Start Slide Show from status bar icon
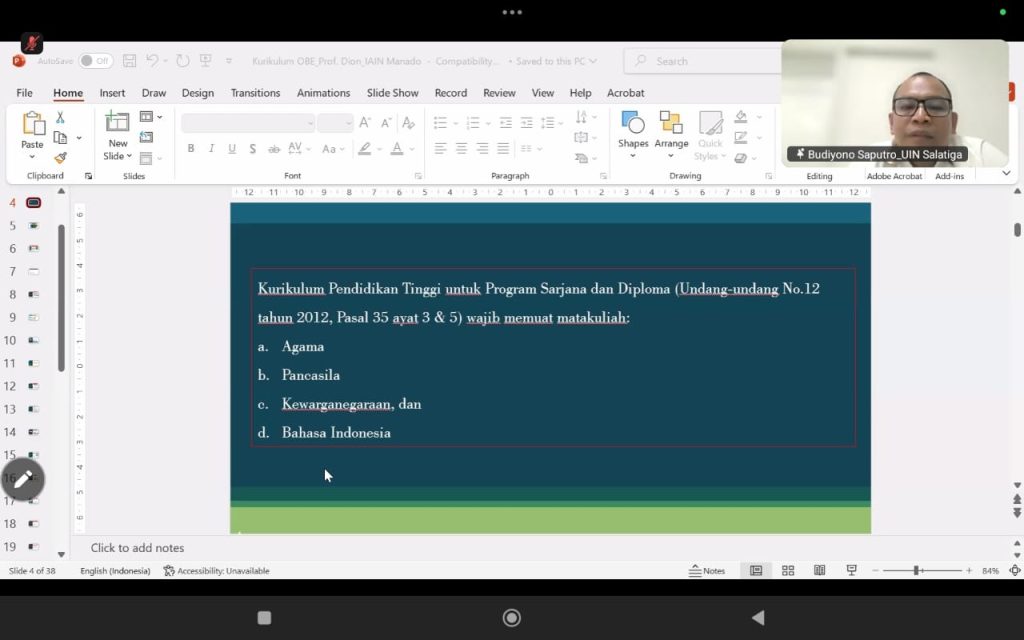This screenshot has width=1024, height=640. [851, 570]
